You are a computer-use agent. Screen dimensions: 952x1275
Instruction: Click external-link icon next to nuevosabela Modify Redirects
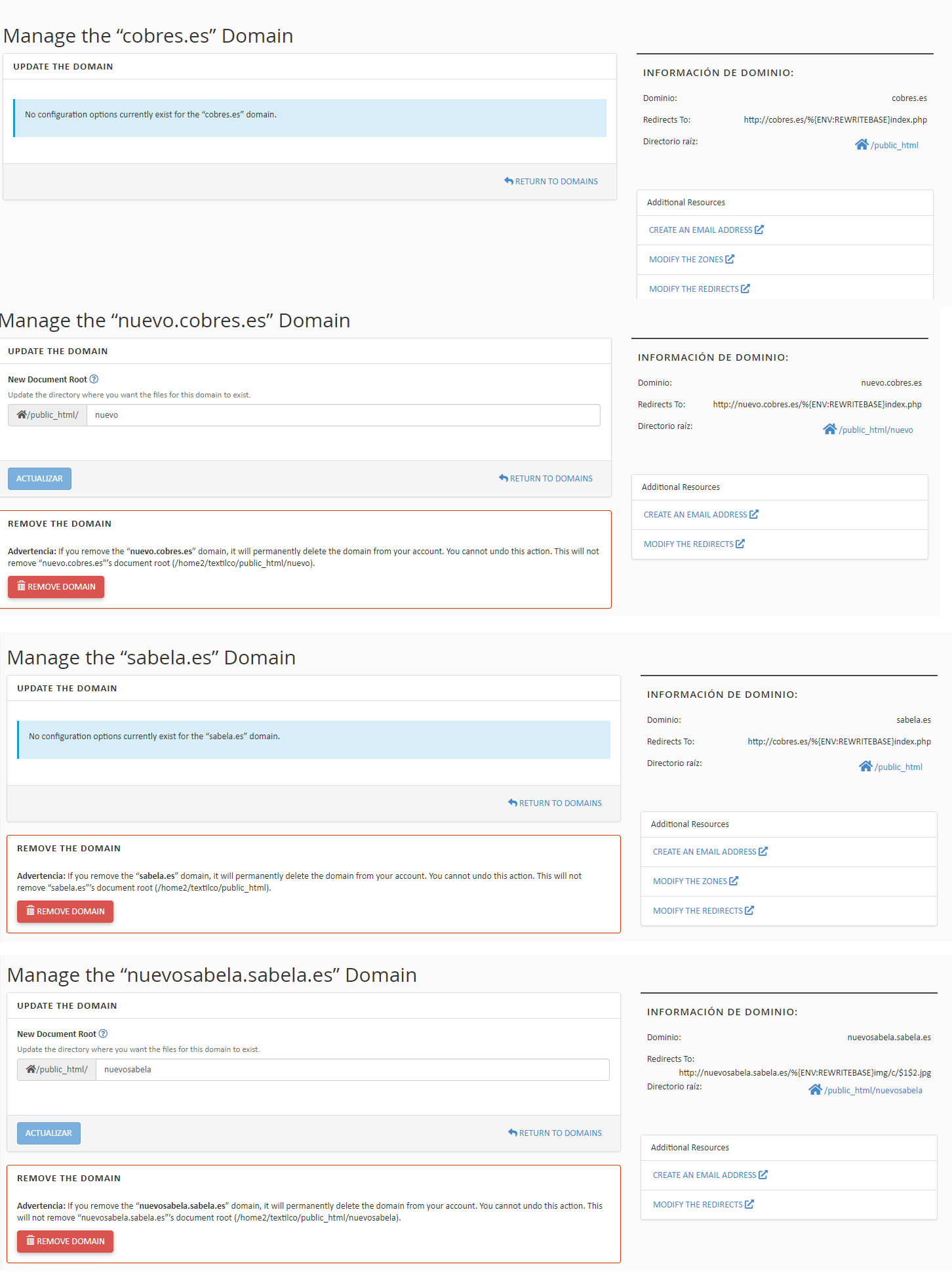[749, 1204]
